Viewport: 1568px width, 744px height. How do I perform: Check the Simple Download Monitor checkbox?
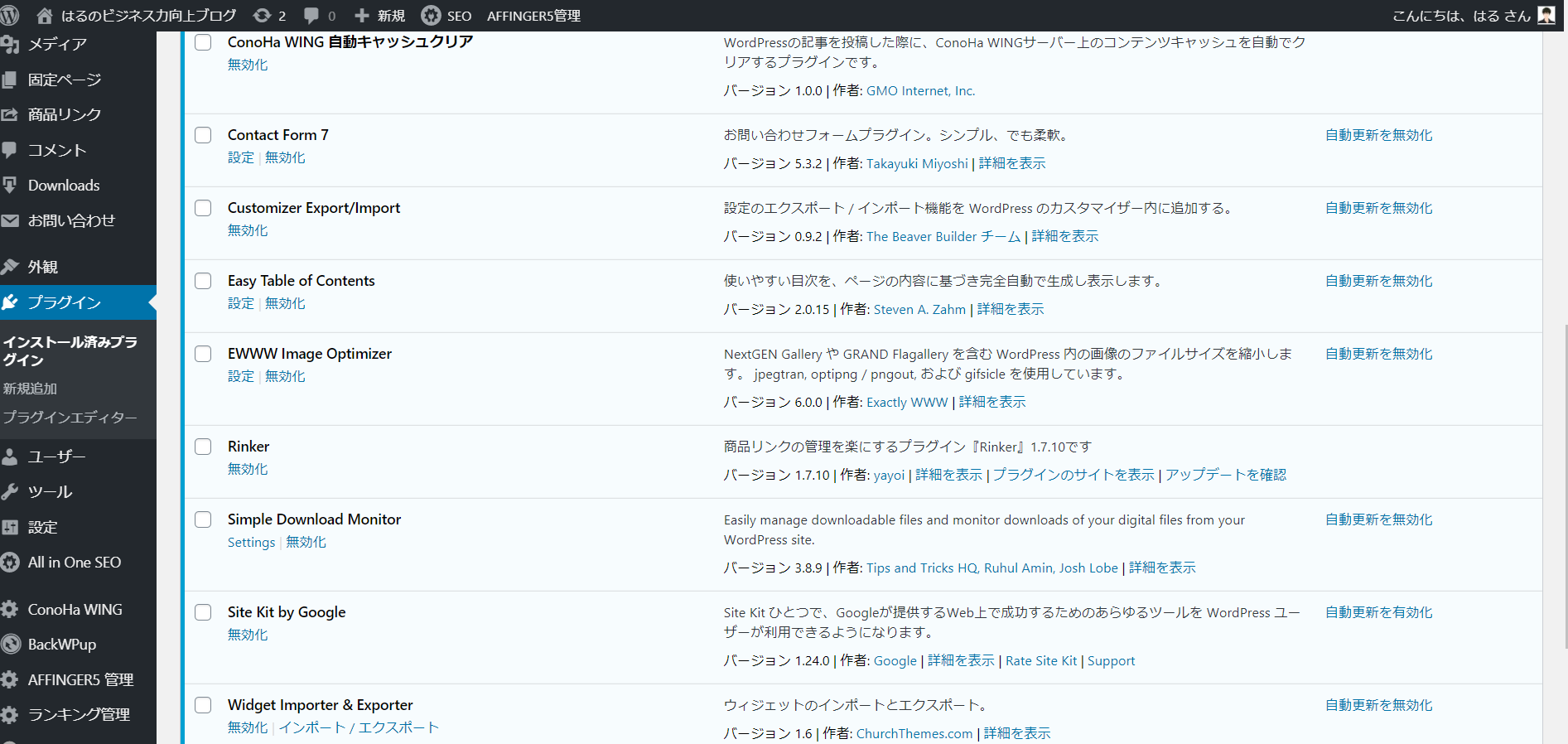click(x=203, y=519)
